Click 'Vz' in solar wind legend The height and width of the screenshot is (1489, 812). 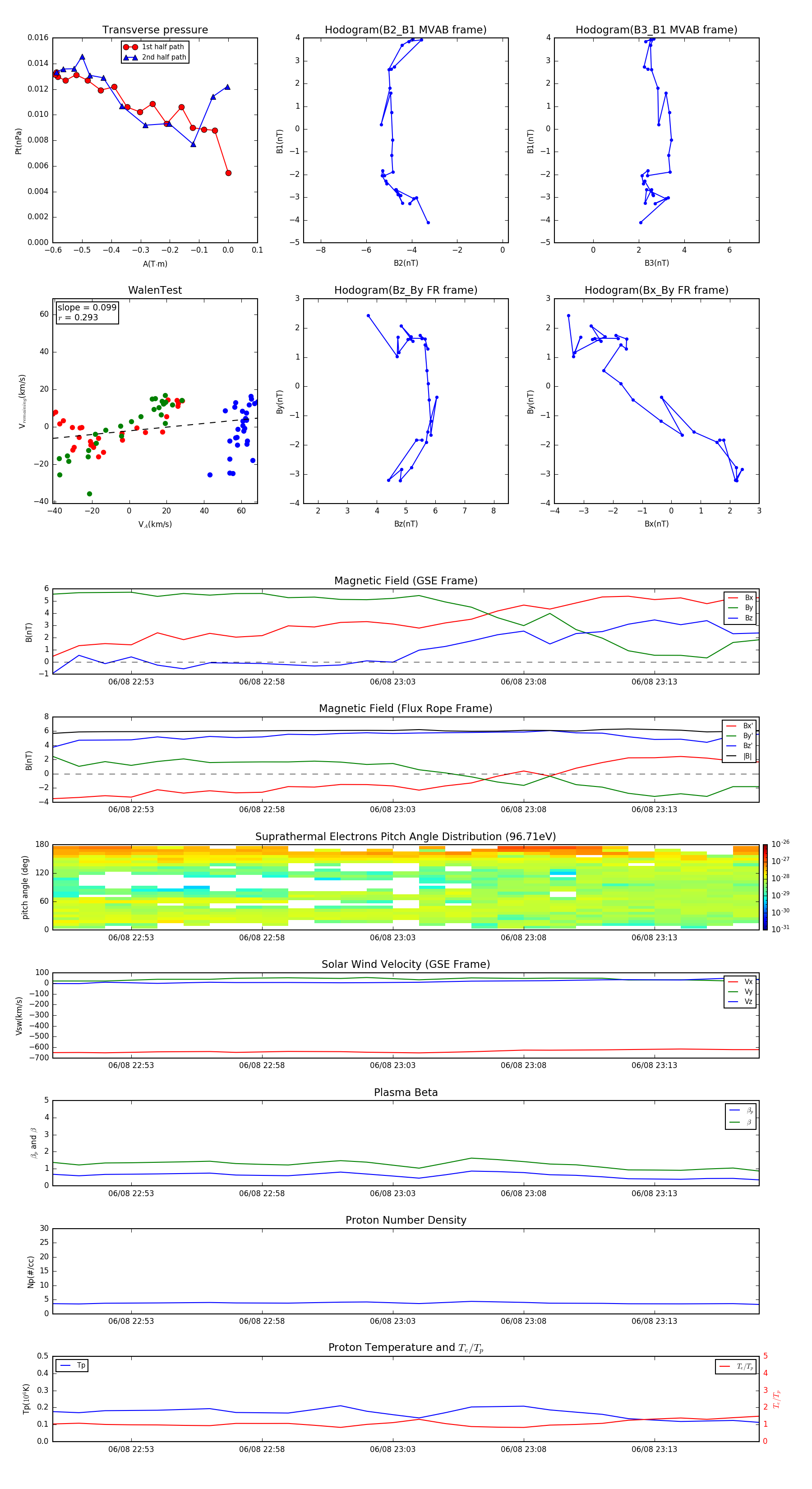(748, 1002)
